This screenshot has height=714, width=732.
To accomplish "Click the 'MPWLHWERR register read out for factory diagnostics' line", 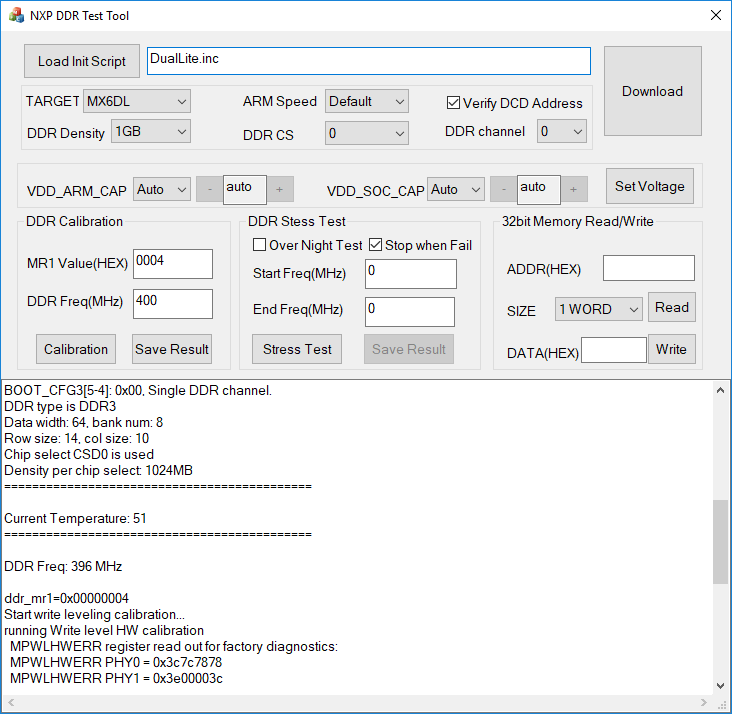I will (174, 646).
